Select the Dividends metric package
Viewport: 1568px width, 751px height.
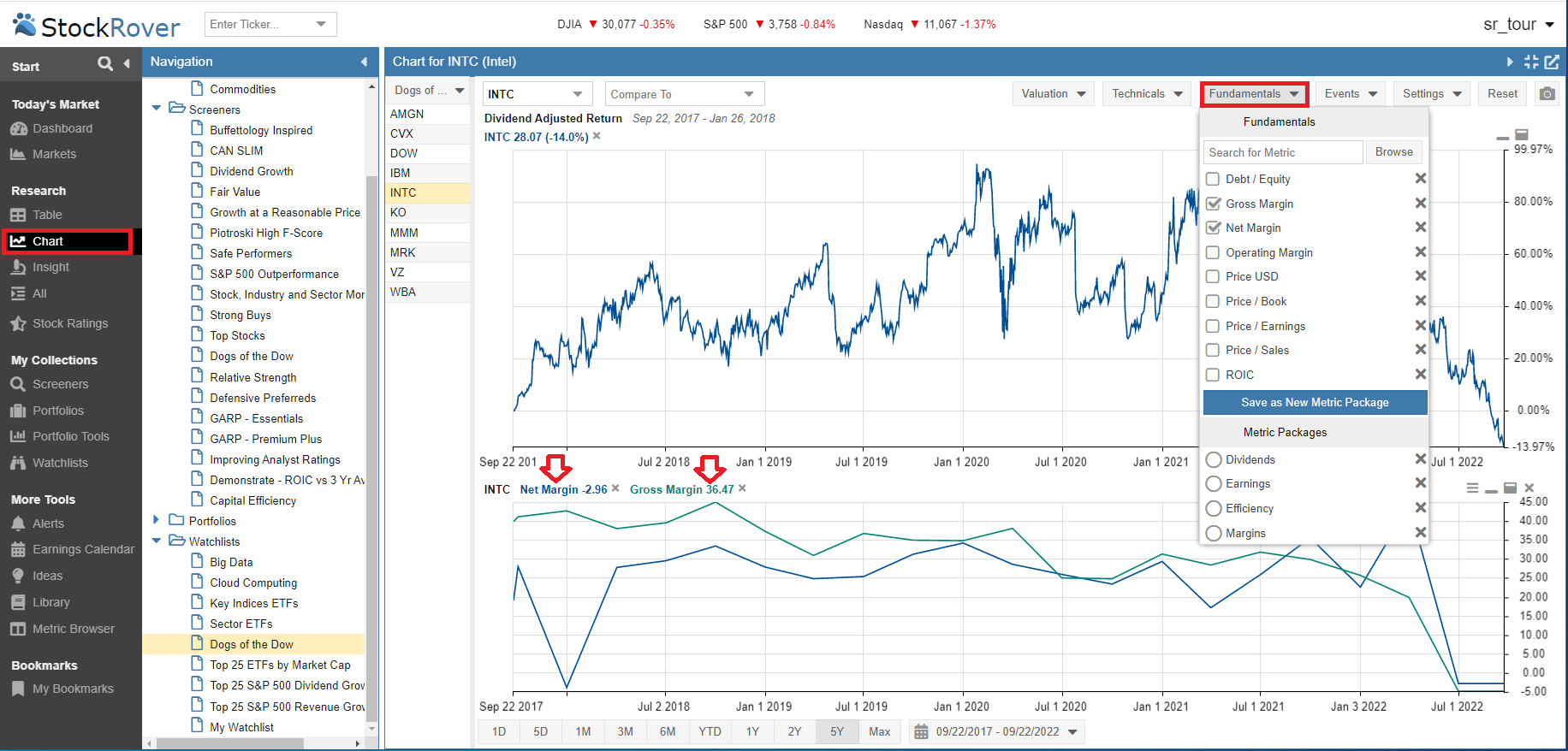click(1214, 459)
